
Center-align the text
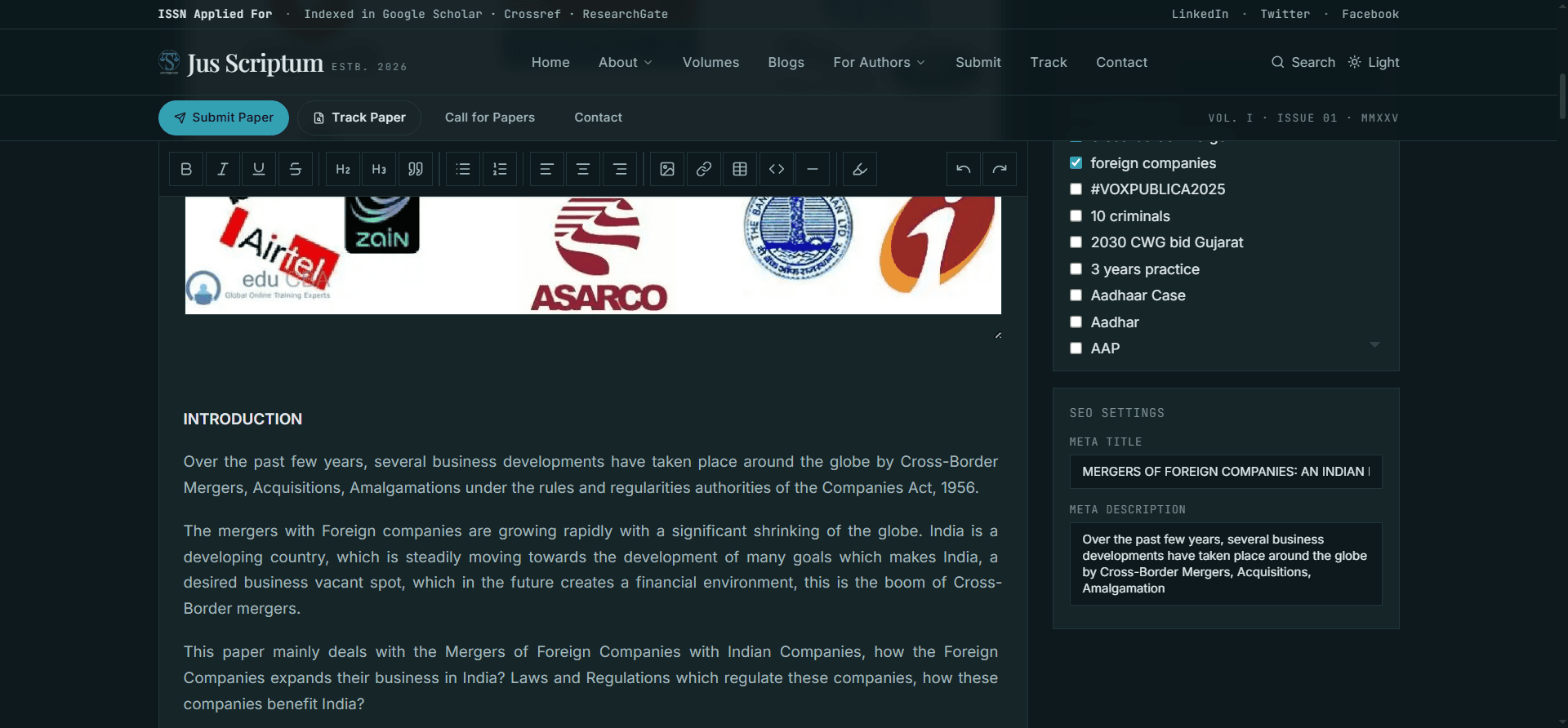[583, 169]
